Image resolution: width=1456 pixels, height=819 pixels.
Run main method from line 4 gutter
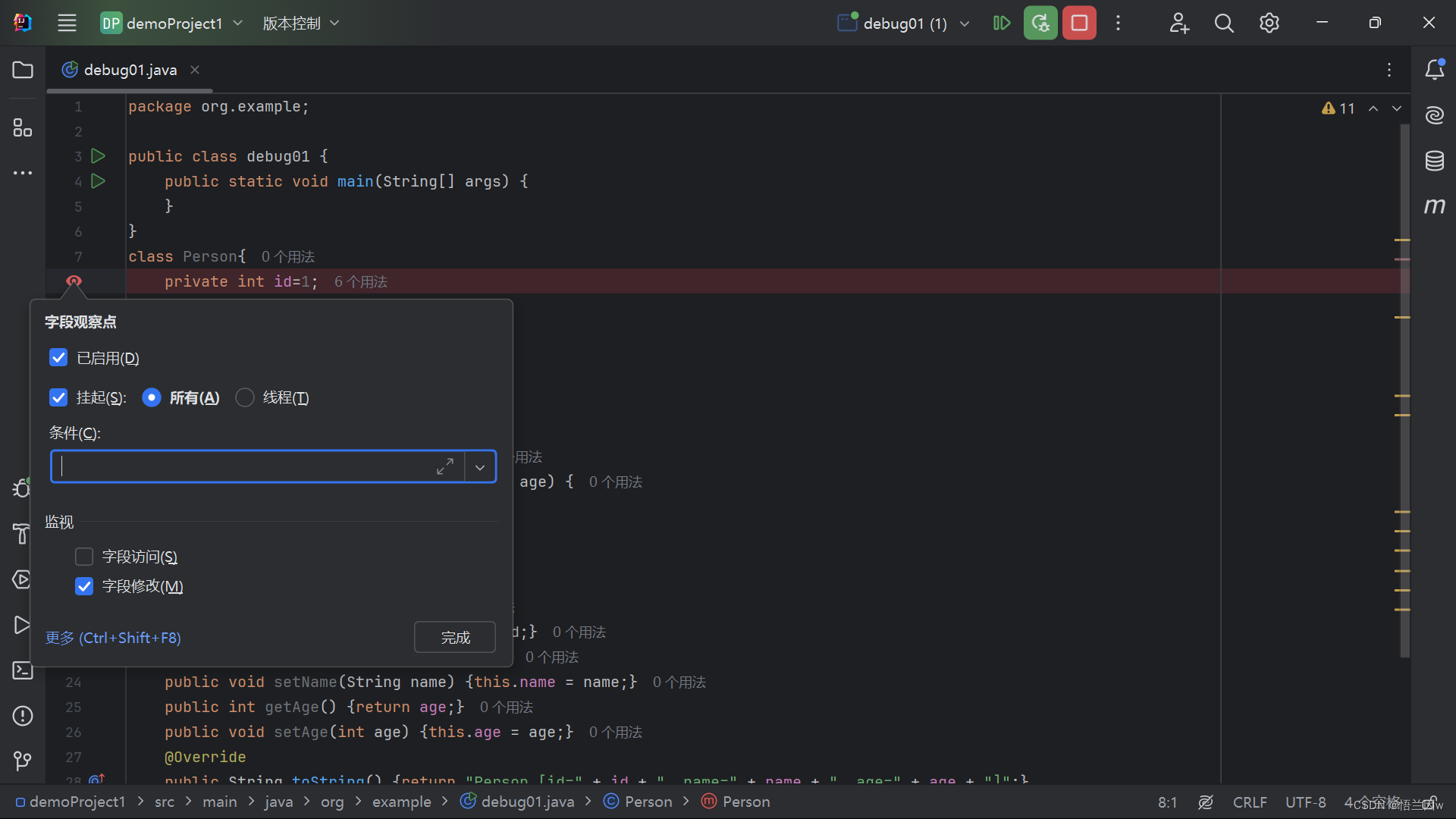click(98, 181)
